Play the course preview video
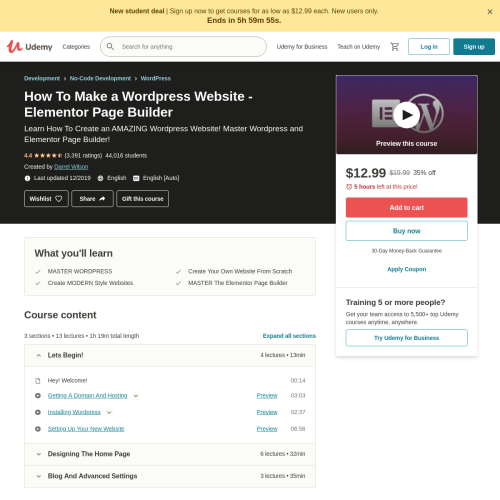Image resolution: width=500 pixels, height=500 pixels. point(406,115)
